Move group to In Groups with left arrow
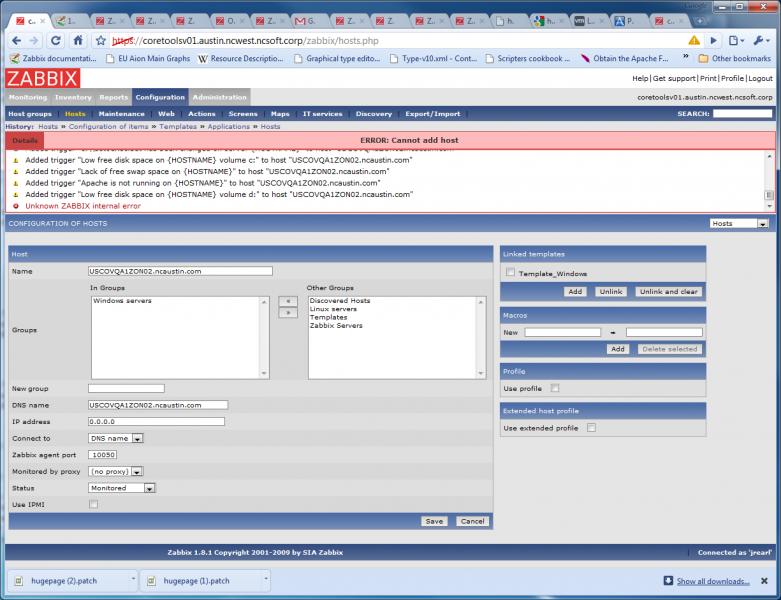 tap(288, 301)
